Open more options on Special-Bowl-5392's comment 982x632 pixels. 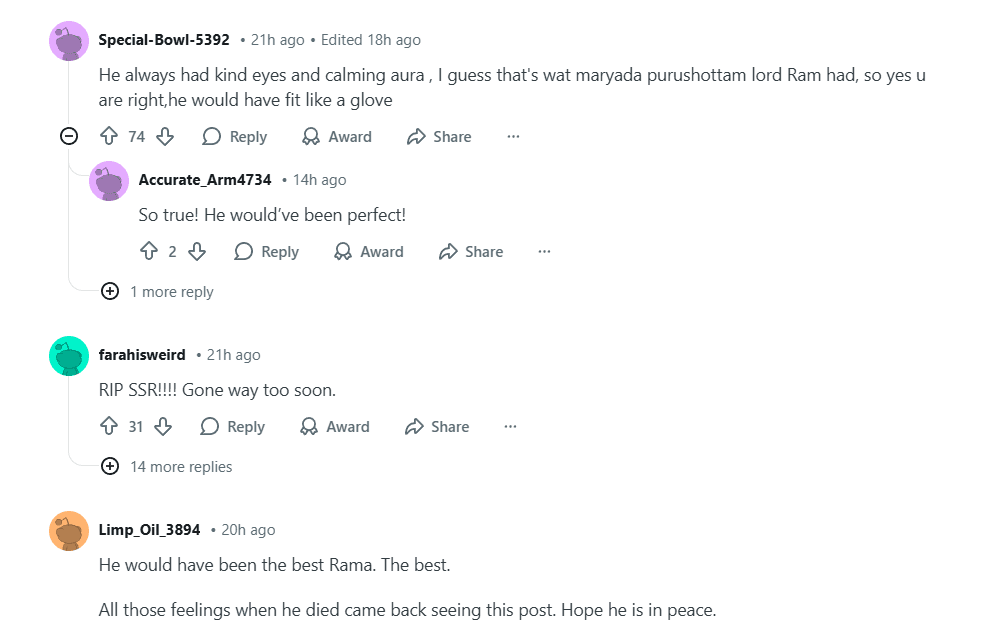pos(513,137)
